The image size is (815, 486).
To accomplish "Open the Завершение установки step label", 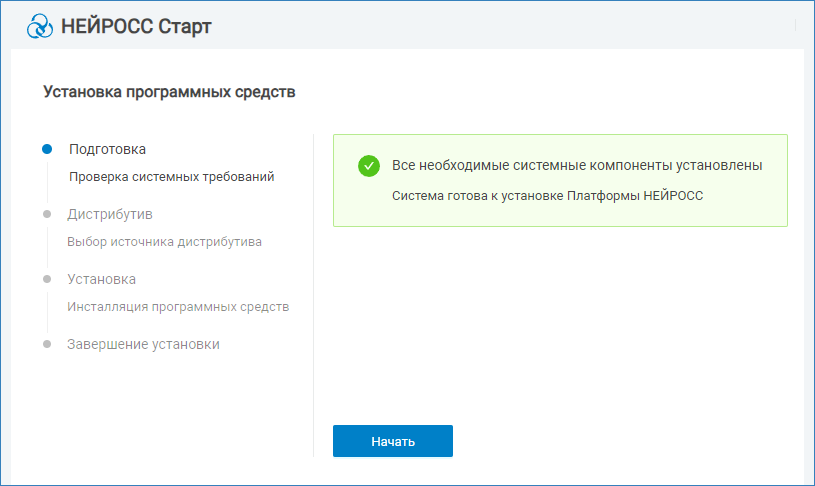I will click(x=143, y=344).
